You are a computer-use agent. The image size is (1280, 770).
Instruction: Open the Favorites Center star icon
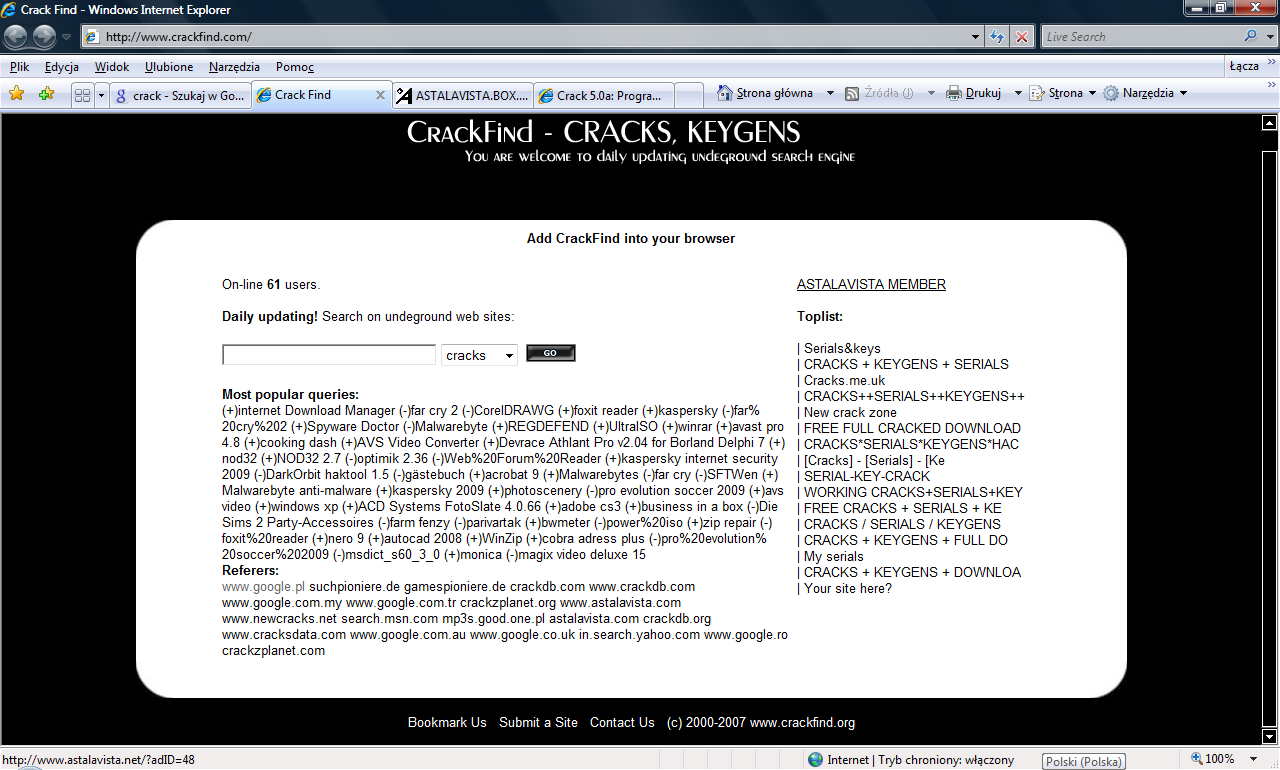(x=17, y=94)
